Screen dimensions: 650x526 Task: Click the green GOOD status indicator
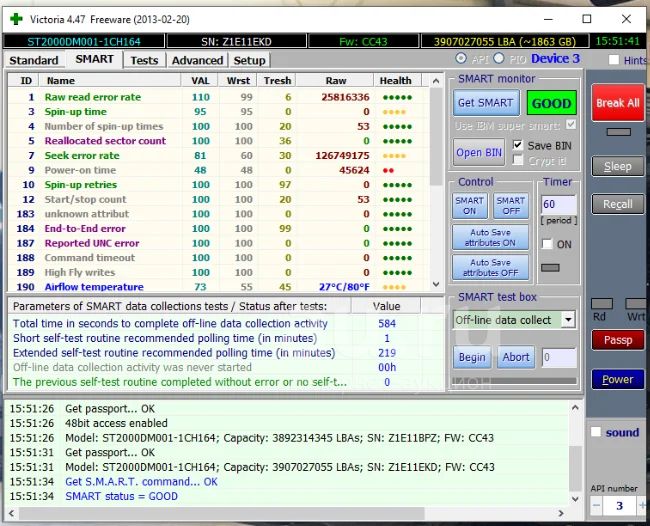(x=551, y=103)
